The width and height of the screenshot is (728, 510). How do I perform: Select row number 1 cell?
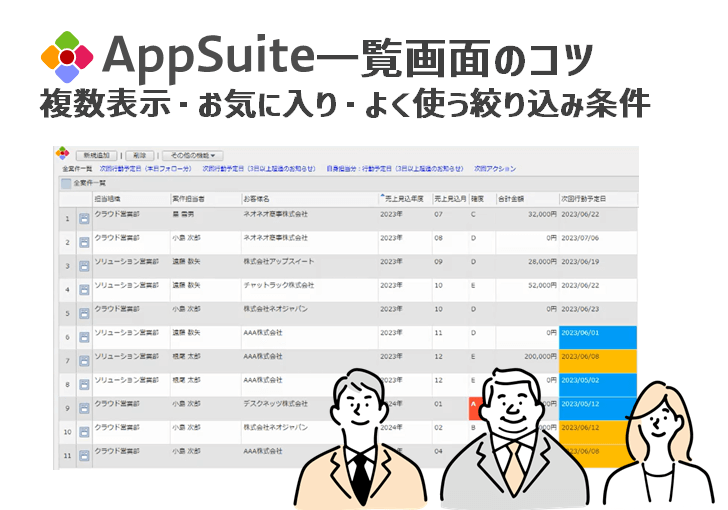click(x=68, y=219)
